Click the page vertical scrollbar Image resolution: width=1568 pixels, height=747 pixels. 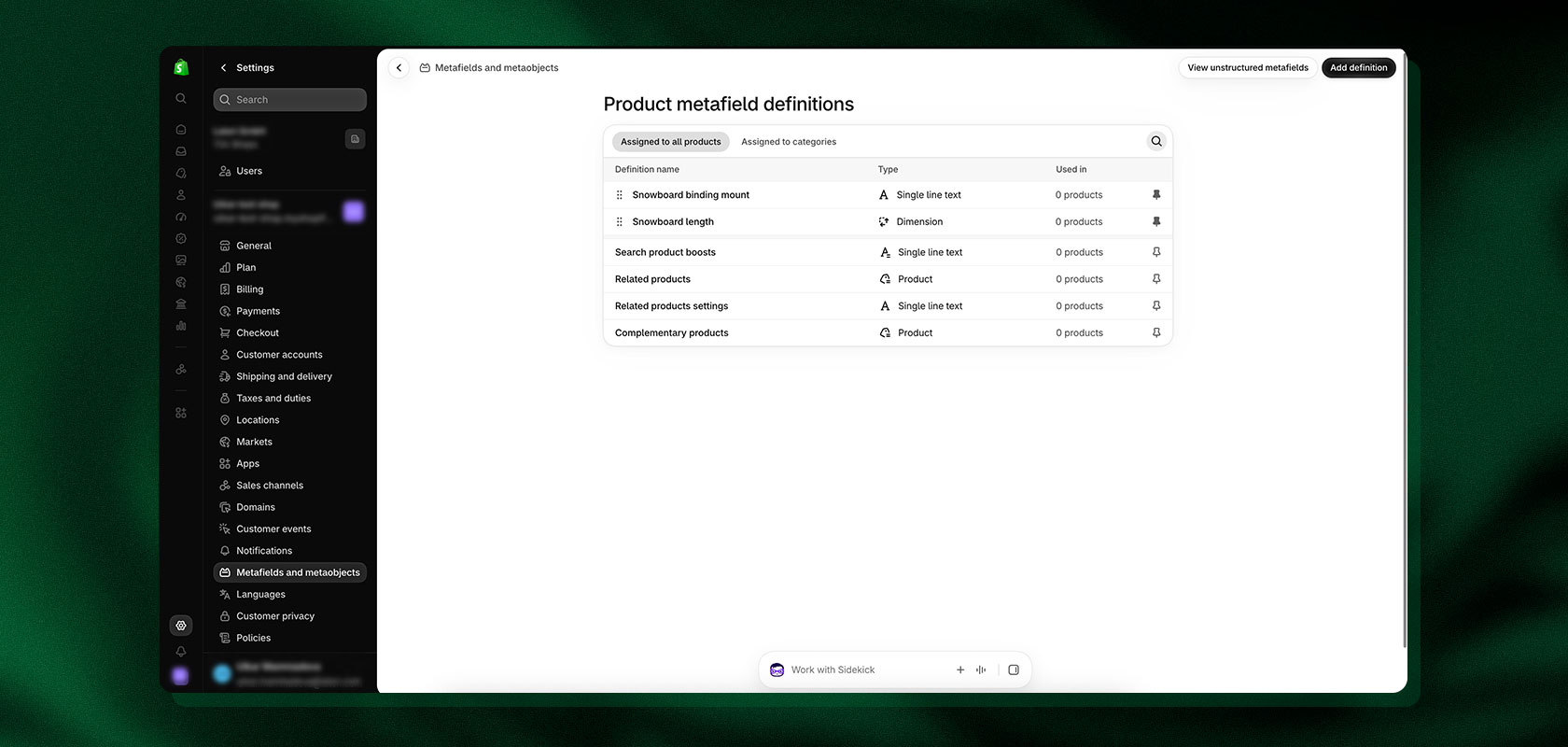pyautogui.click(x=1404, y=351)
